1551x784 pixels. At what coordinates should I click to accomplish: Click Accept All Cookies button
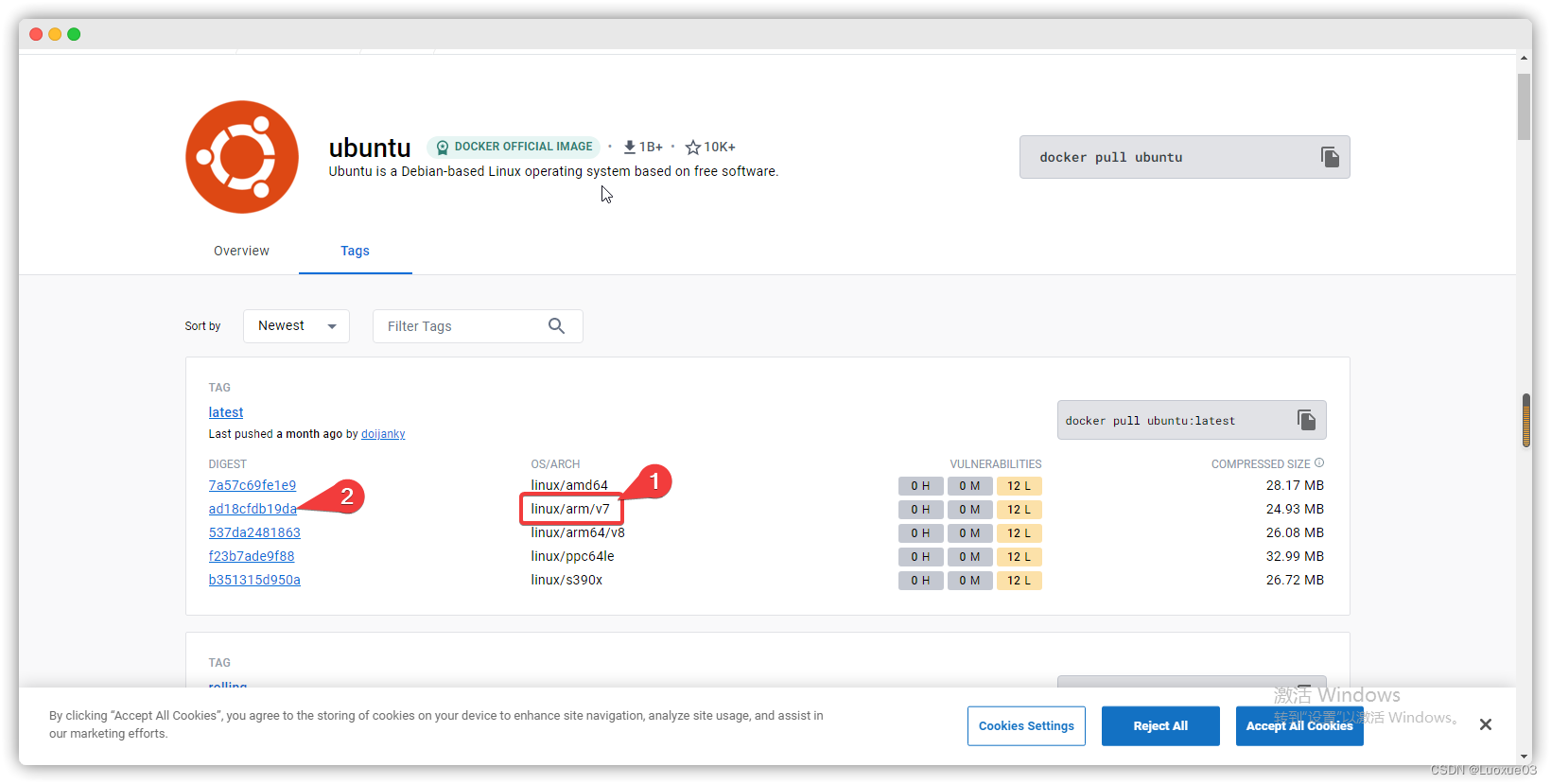tap(1299, 726)
